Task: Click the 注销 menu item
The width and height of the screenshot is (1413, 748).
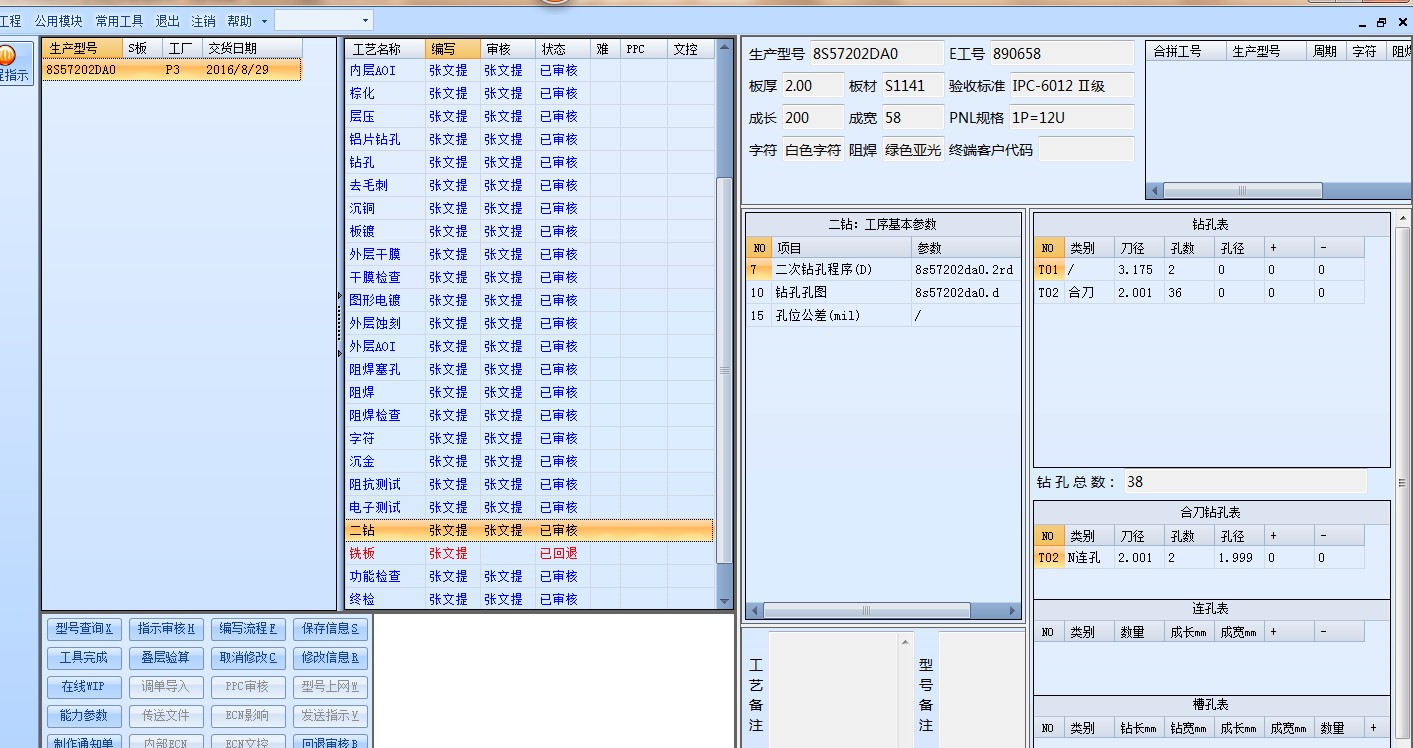Action: pos(203,20)
